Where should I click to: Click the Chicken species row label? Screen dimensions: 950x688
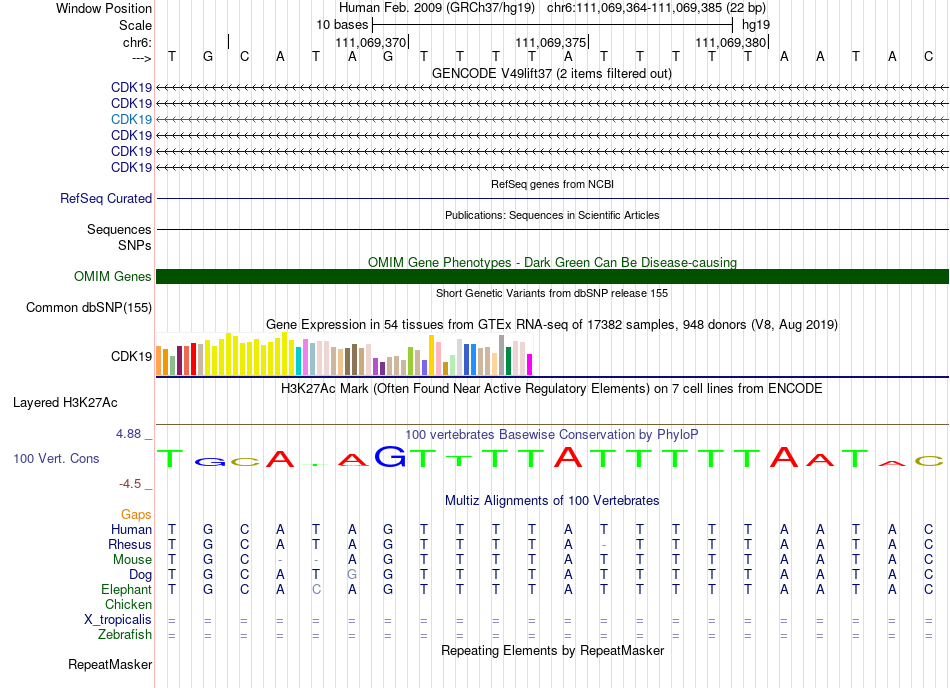[128, 604]
